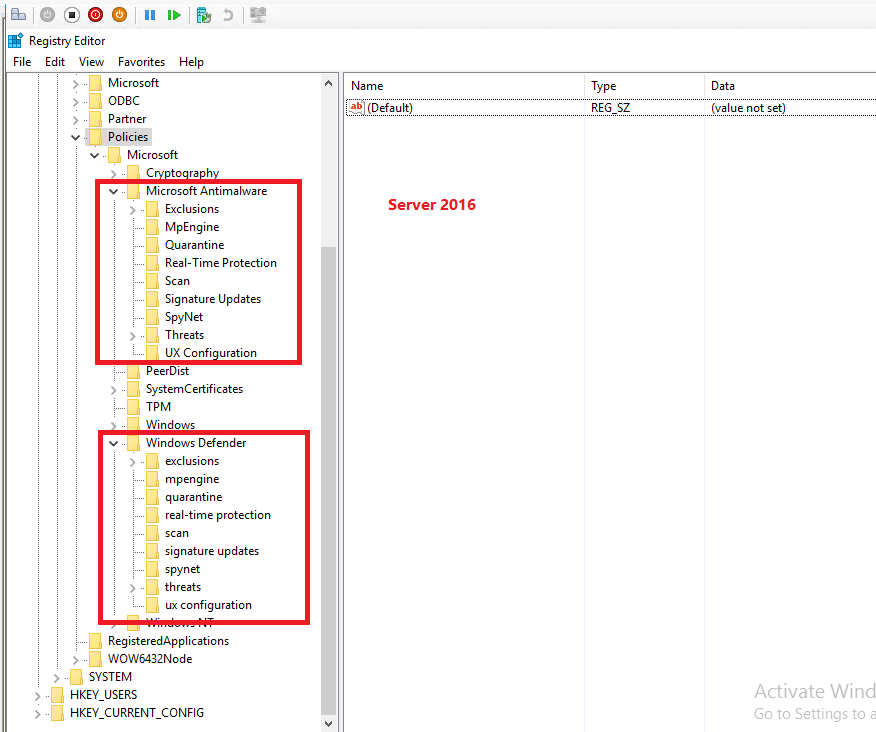The width and height of the screenshot is (876, 732).
Task: Revert the VM using the undo arrow icon
Action: pyautogui.click(x=228, y=15)
